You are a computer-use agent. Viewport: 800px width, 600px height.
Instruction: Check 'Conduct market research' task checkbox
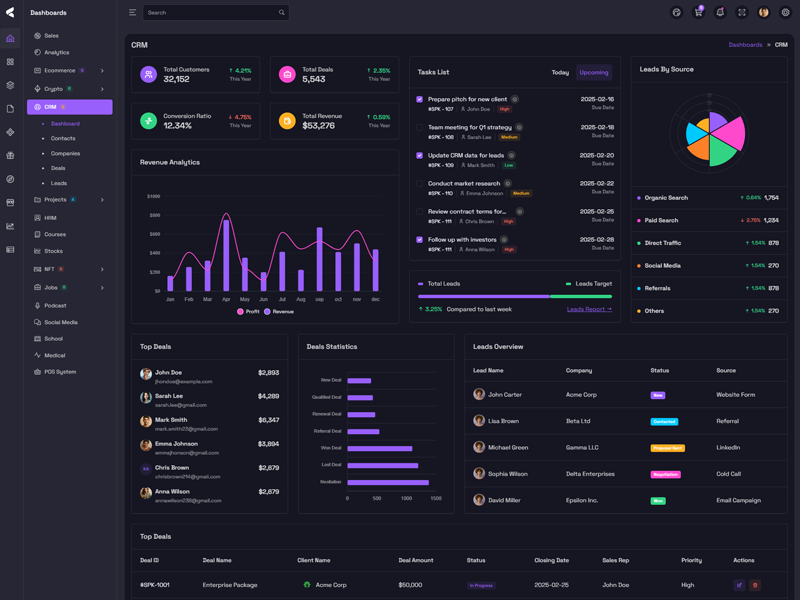coord(420,184)
